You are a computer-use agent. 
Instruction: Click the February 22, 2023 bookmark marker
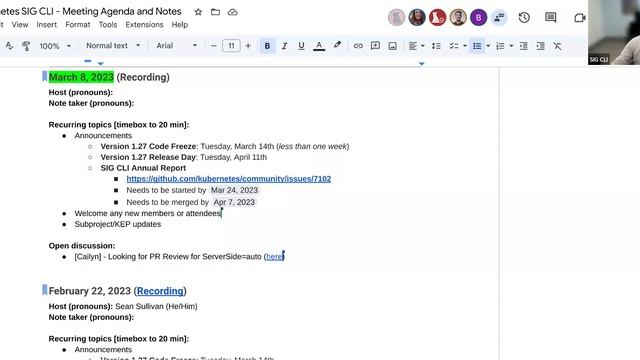[44, 290]
